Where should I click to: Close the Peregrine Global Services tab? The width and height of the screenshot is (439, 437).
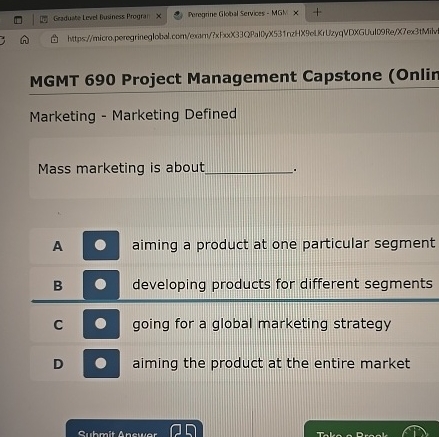[296, 13]
